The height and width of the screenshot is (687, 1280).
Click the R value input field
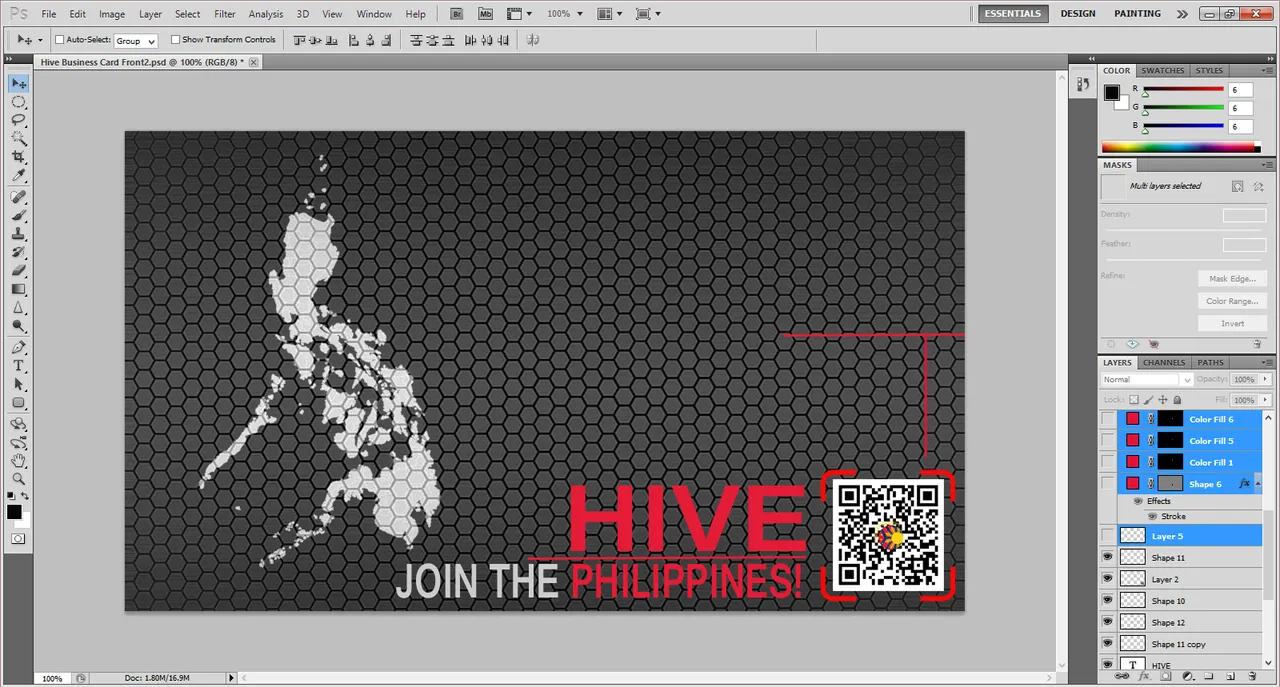point(1240,90)
